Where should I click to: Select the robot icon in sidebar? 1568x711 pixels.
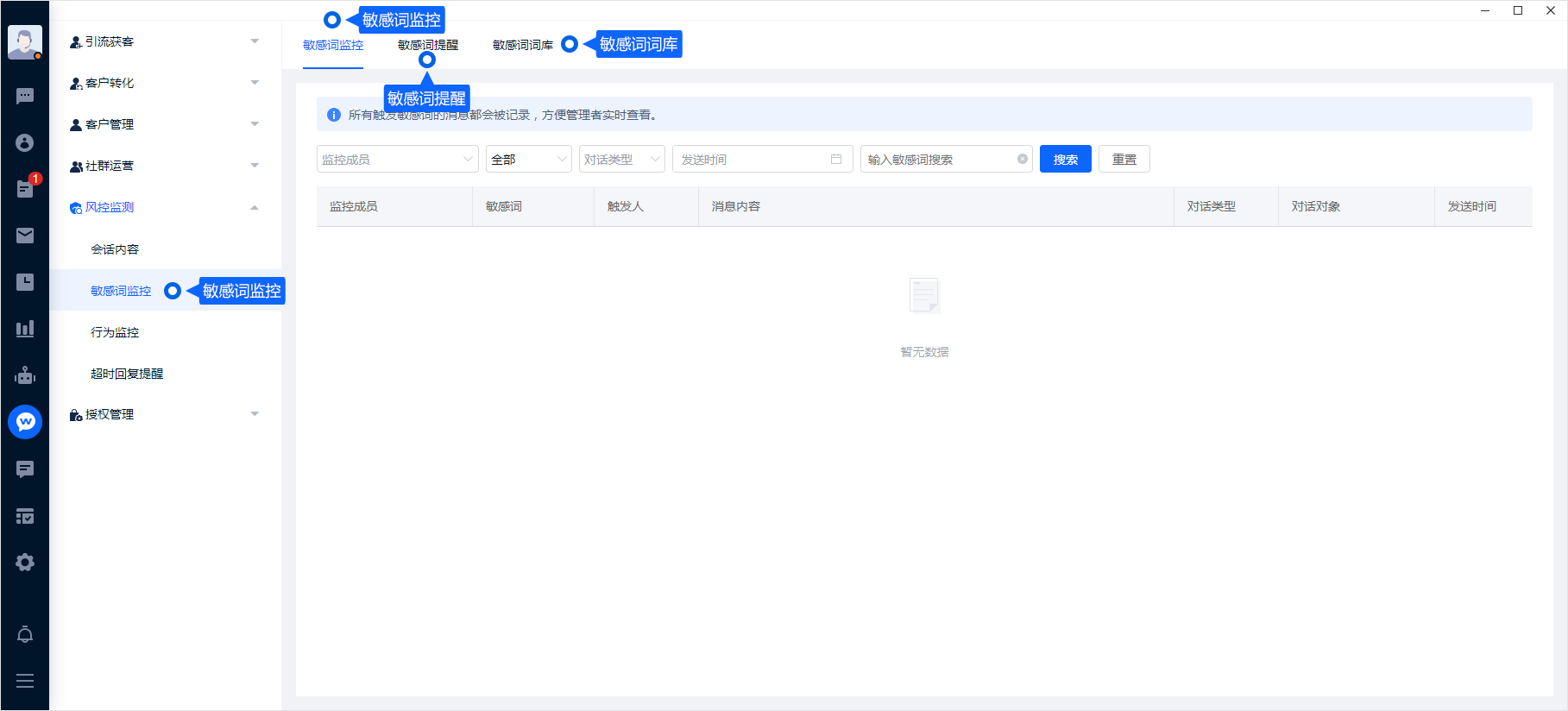(25, 375)
